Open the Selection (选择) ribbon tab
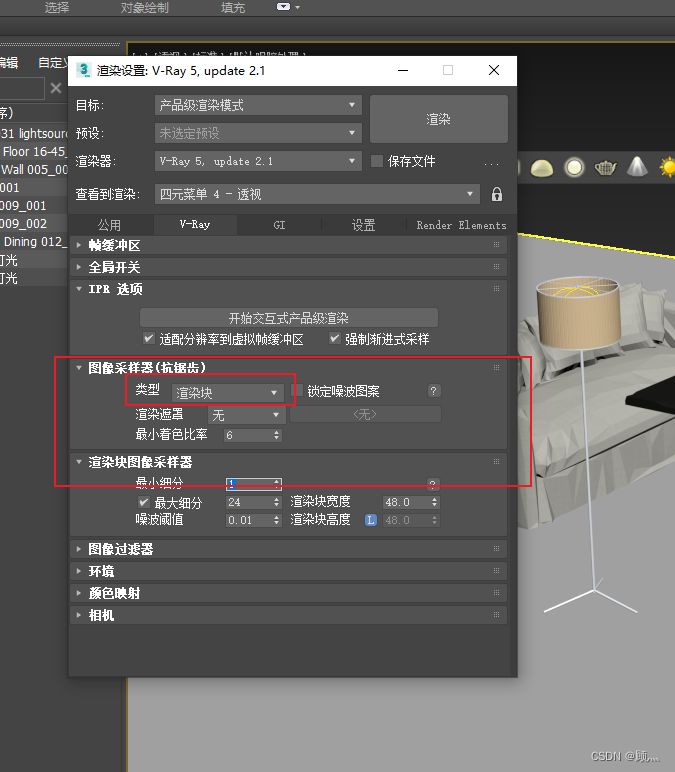The image size is (675, 772). pyautogui.click(x=57, y=7)
